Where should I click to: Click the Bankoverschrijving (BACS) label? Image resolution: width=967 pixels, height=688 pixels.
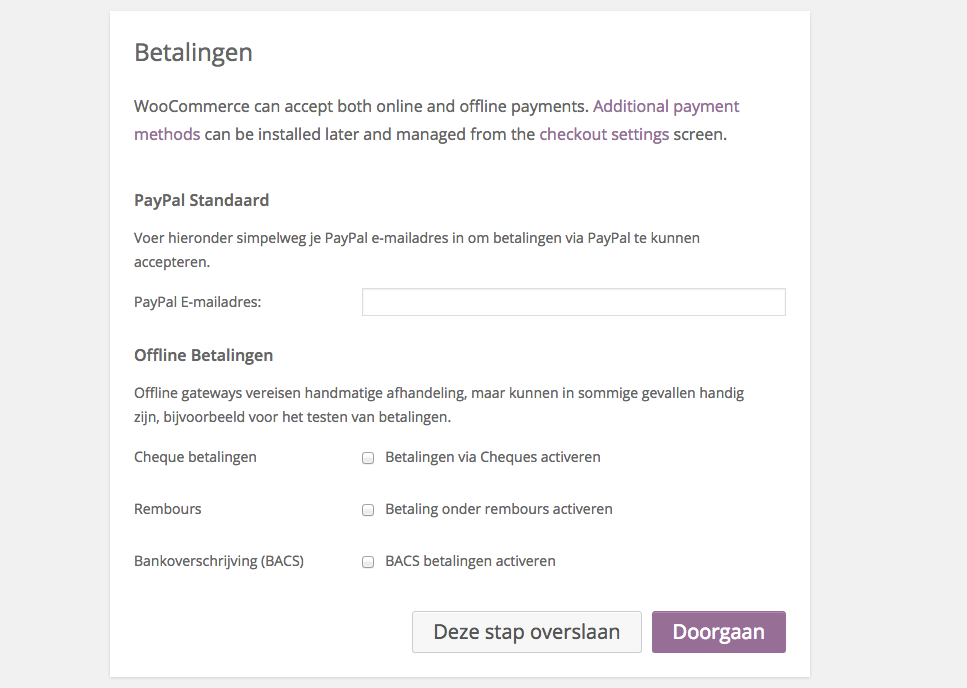[219, 561]
